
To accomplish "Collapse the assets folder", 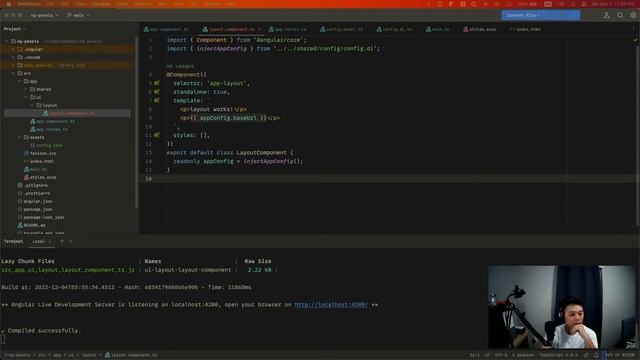I will (20, 137).
